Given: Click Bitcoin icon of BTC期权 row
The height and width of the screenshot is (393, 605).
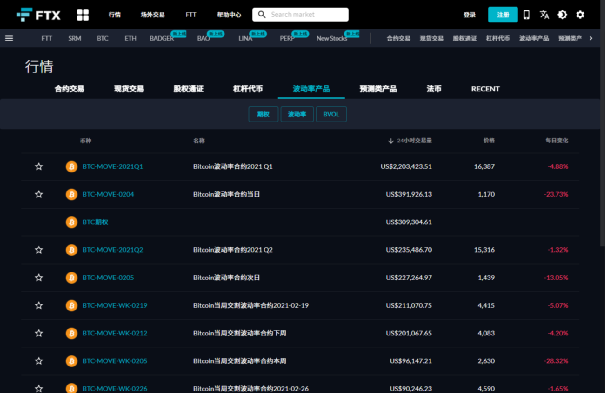Looking at the screenshot, I should click(x=71, y=222).
